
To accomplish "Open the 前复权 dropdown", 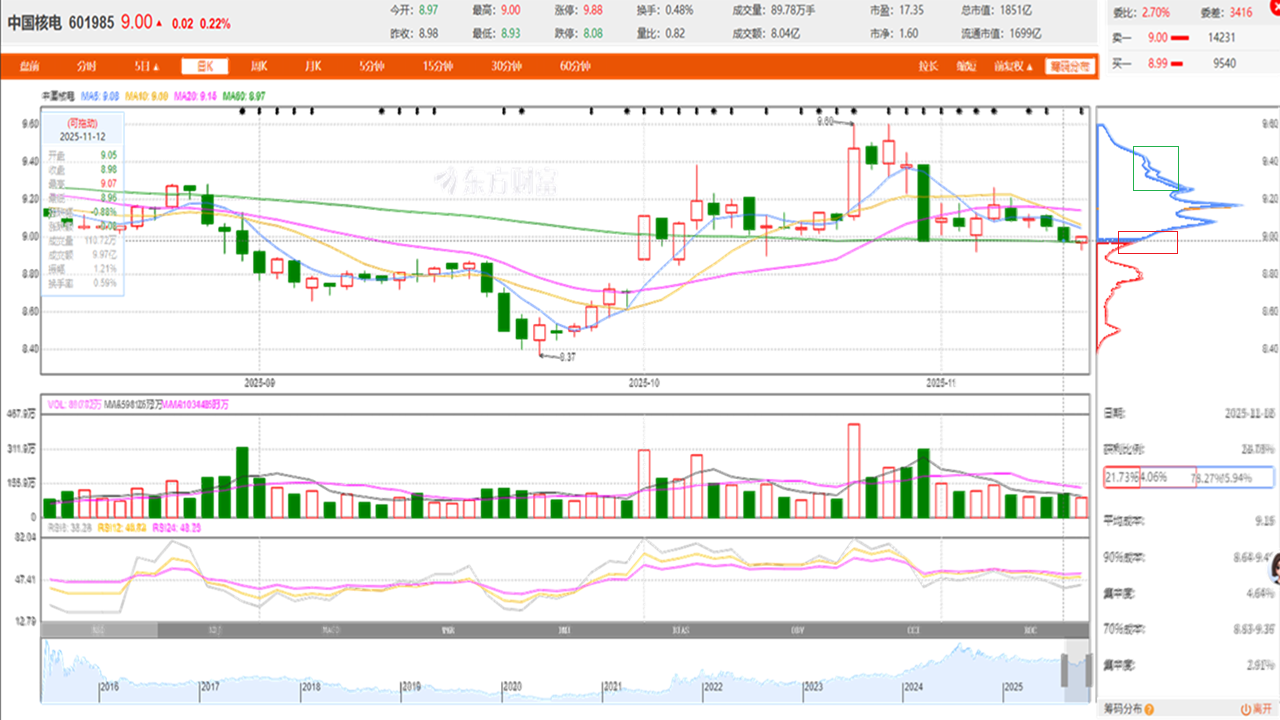I will (1013, 67).
